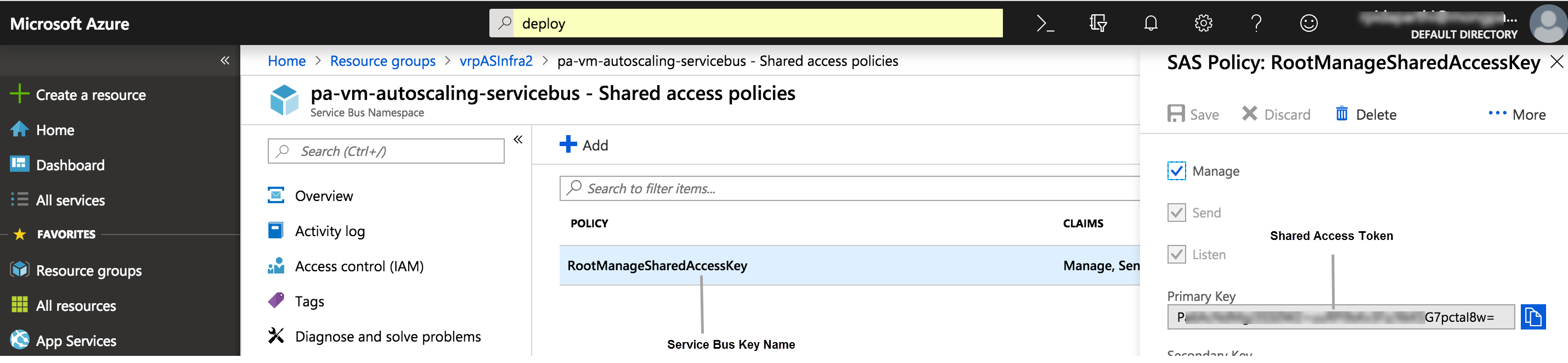Open the Activity log menu item

coord(329,231)
